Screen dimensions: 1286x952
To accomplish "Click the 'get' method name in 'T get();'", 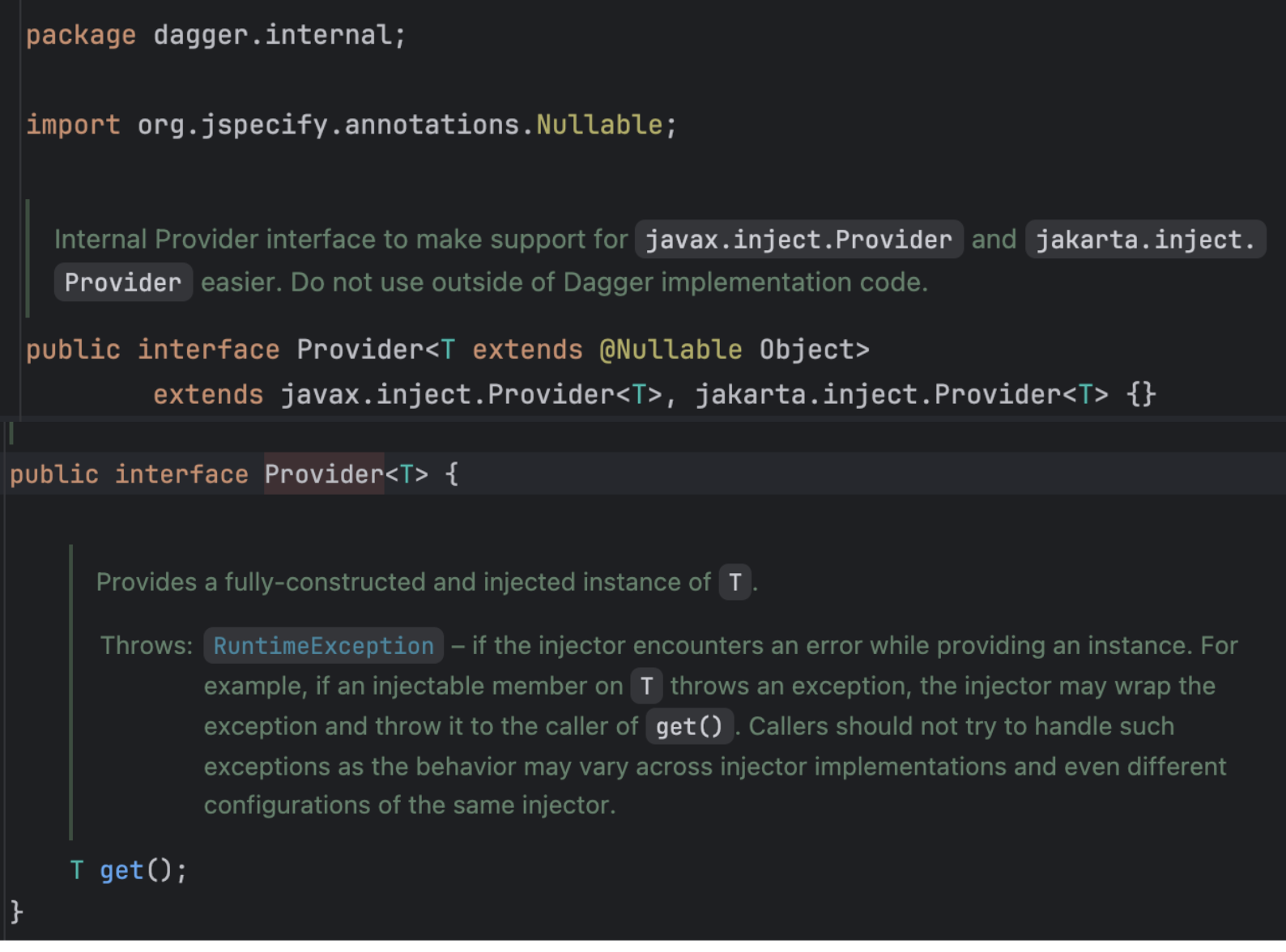I will pos(121,870).
